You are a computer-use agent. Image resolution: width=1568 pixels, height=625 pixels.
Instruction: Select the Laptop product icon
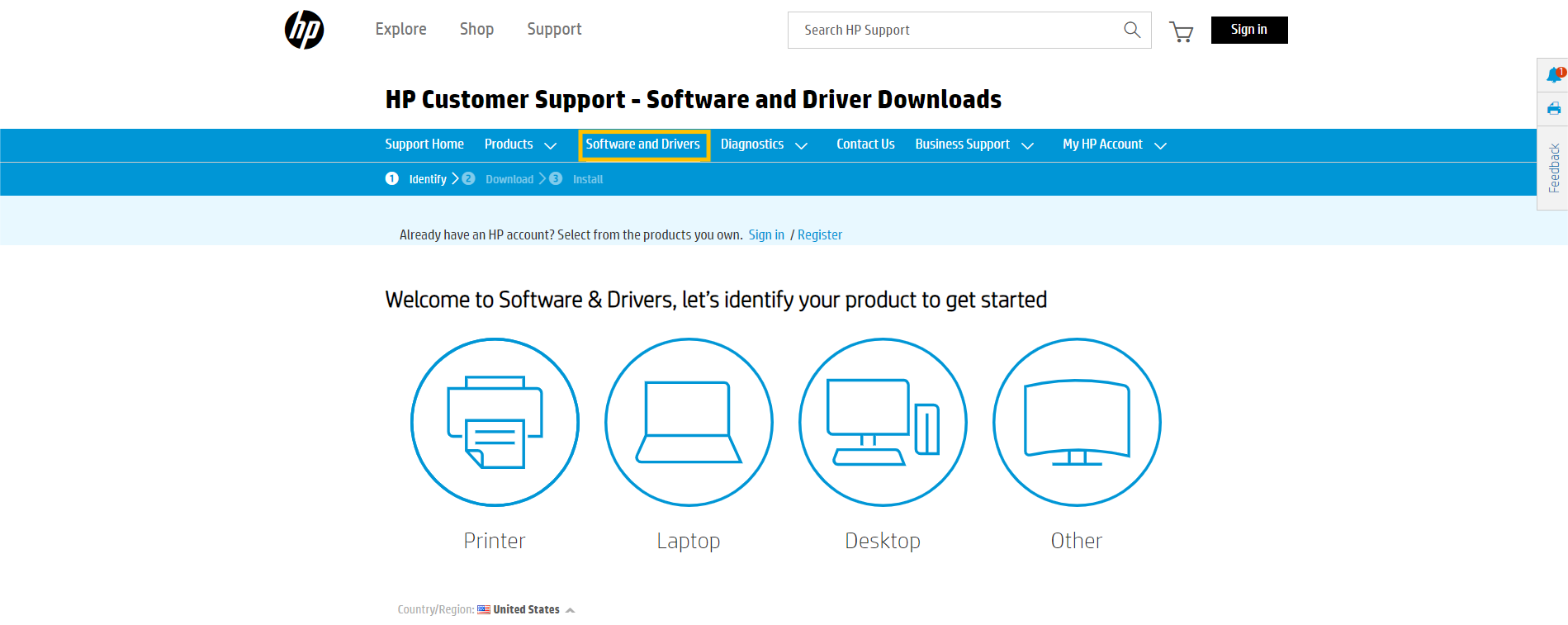(689, 422)
